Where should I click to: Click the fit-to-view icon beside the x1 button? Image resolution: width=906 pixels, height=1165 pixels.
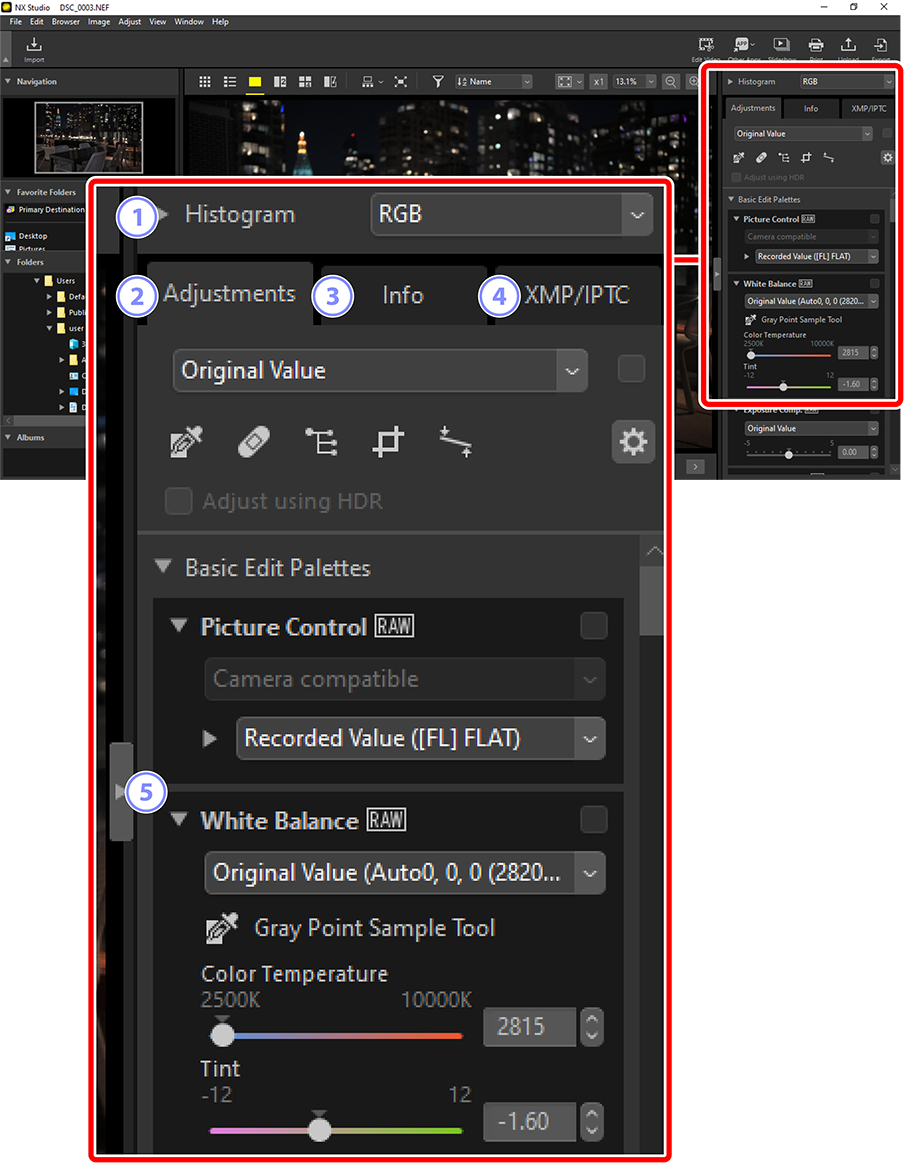click(565, 82)
